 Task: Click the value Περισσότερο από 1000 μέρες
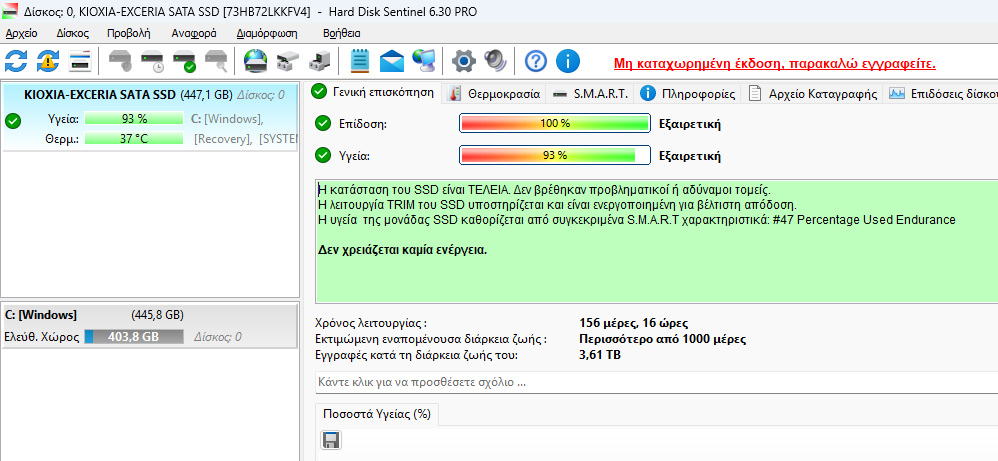(x=663, y=339)
